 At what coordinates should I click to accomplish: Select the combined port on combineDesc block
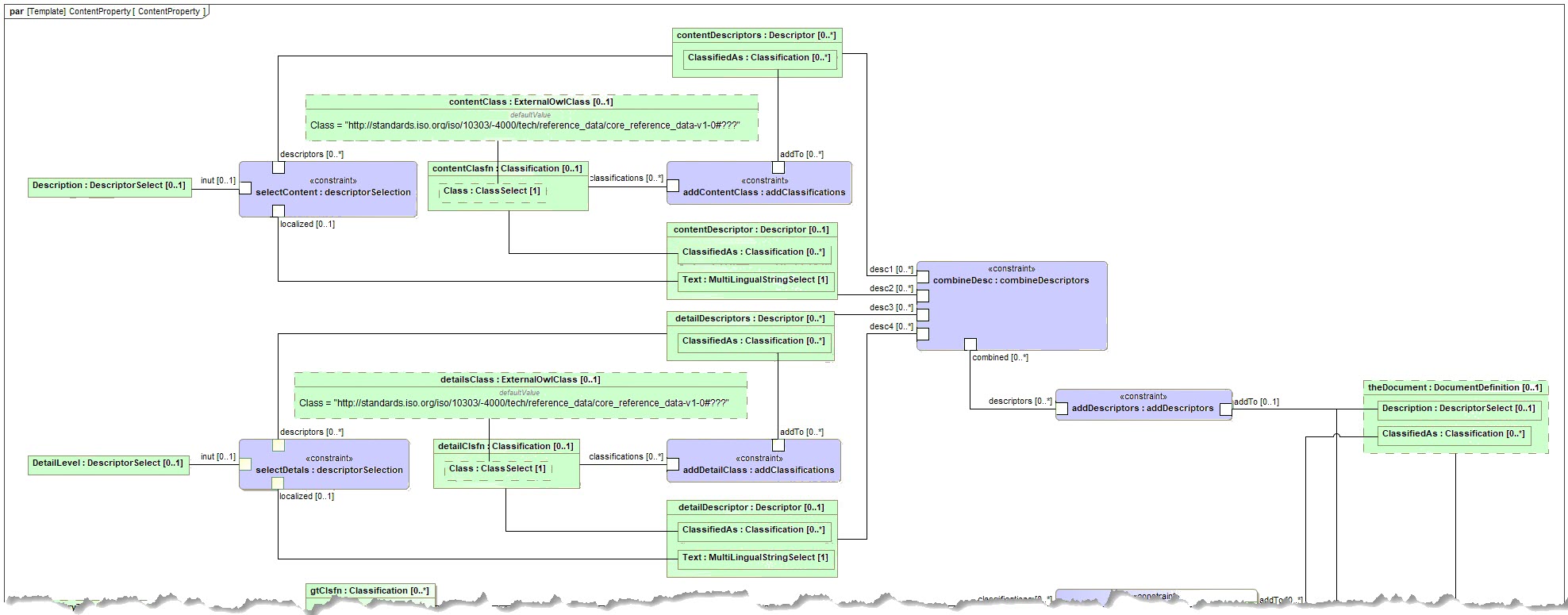pyautogui.click(x=970, y=344)
